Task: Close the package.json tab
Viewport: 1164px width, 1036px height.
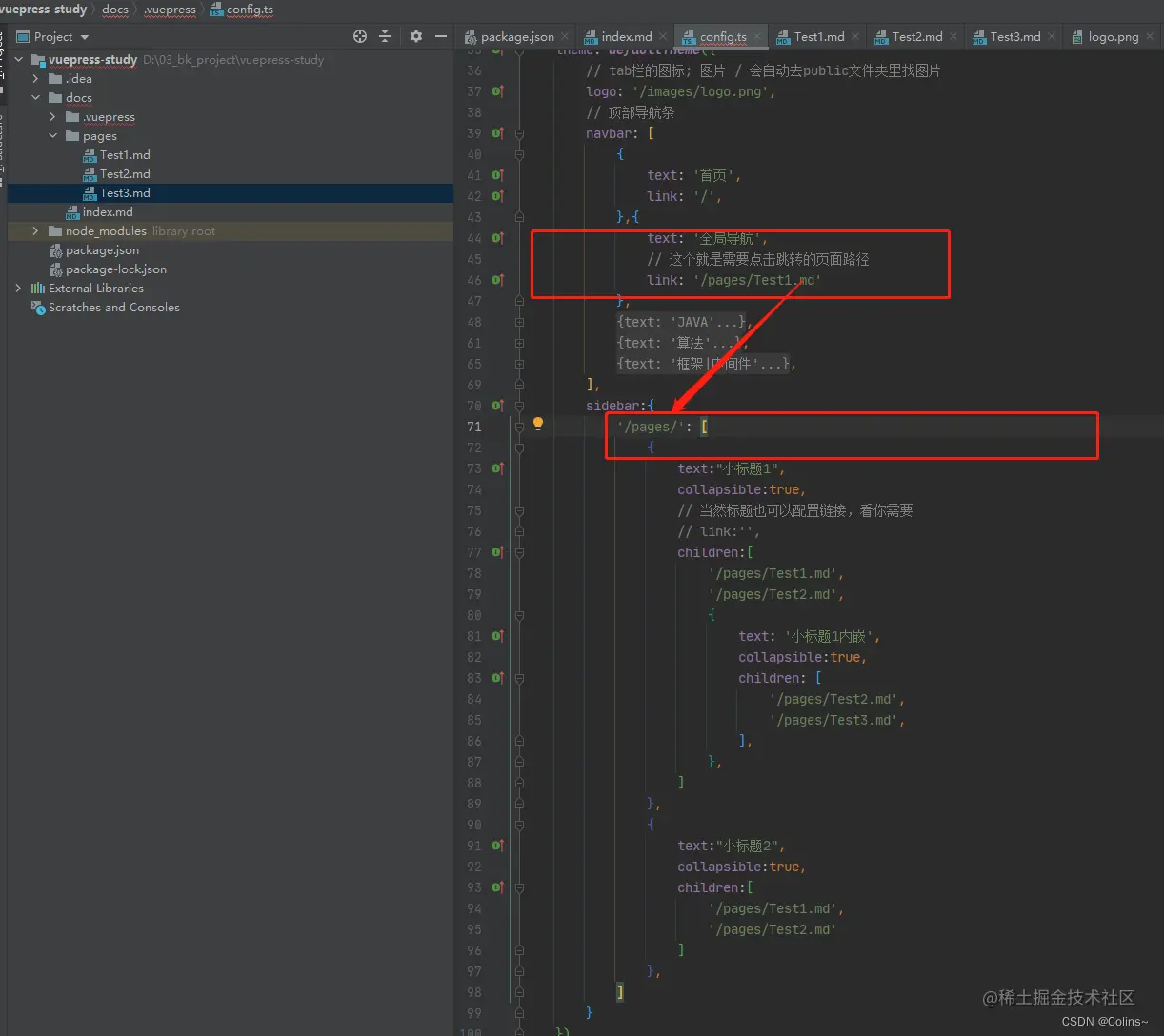Action: 566,36
